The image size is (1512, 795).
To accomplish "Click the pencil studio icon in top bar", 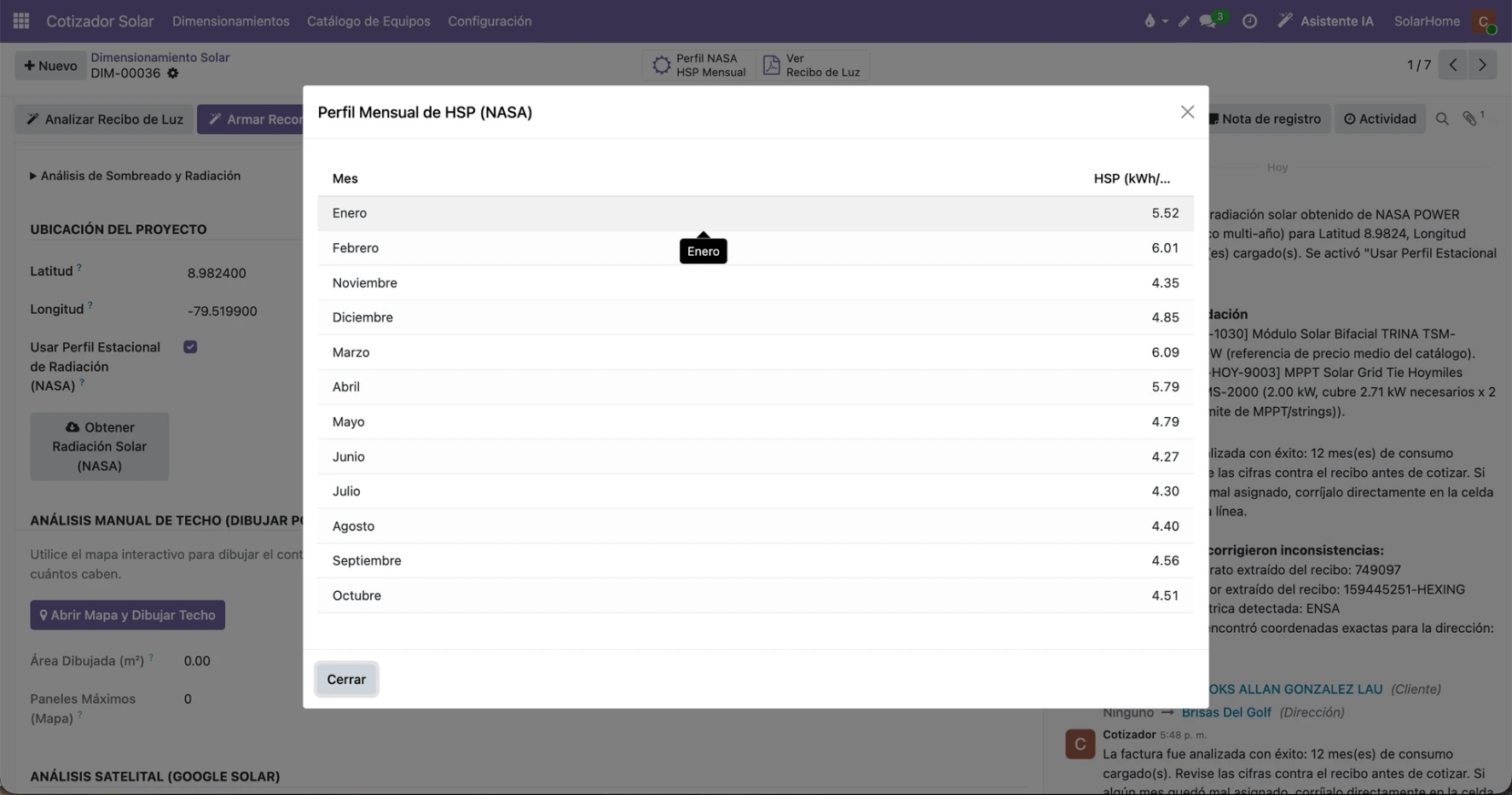I will (1184, 21).
